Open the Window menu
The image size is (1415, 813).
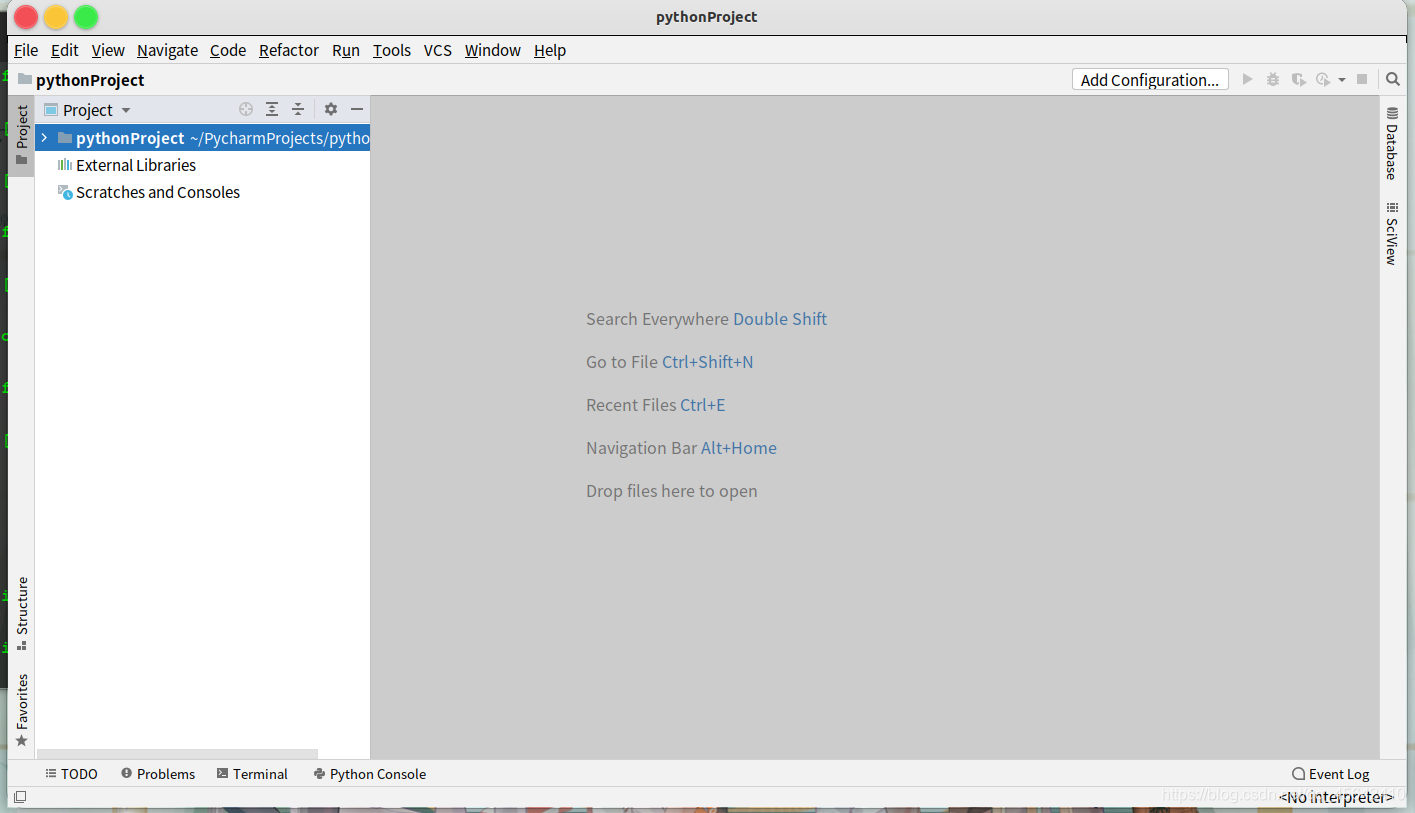pyautogui.click(x=493, y=50)
